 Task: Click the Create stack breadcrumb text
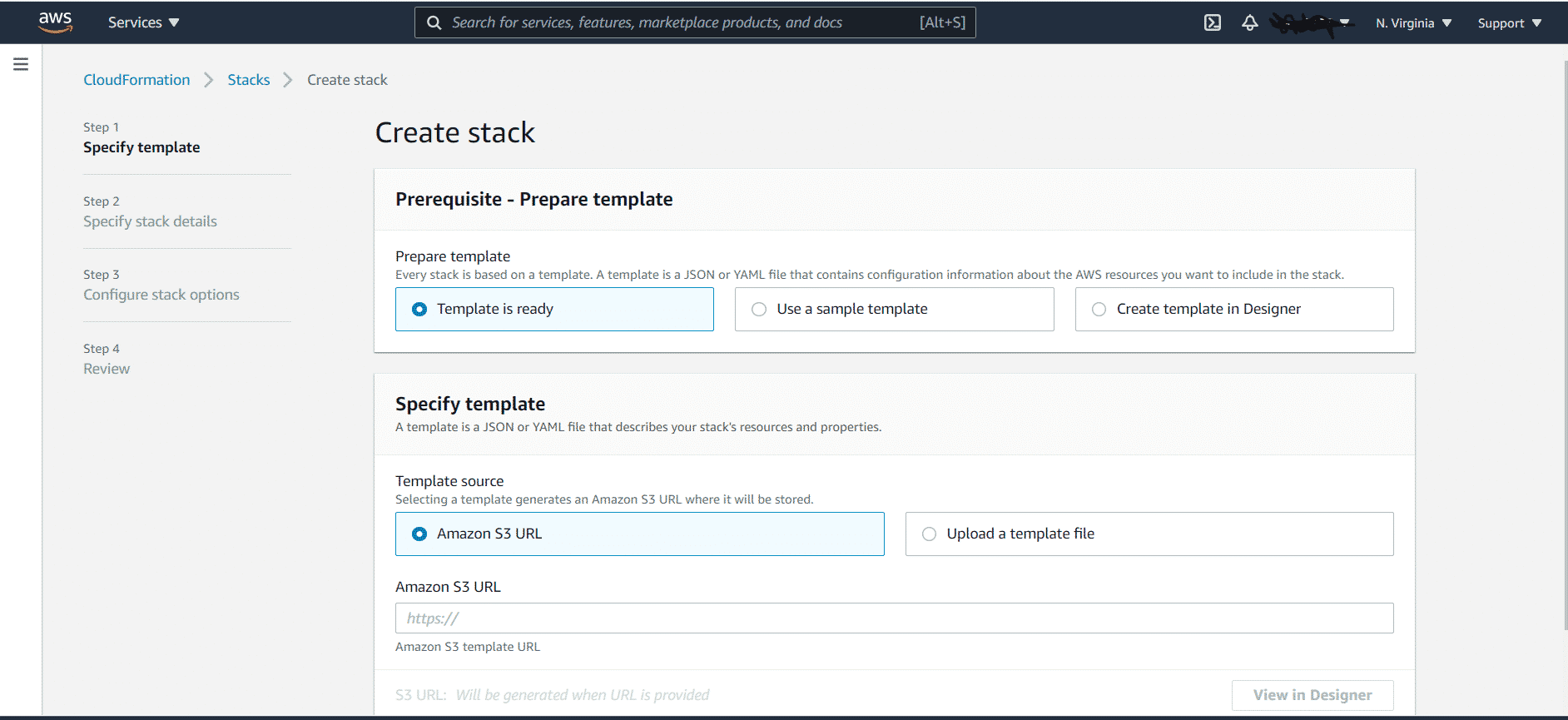(x=347, y=80)
